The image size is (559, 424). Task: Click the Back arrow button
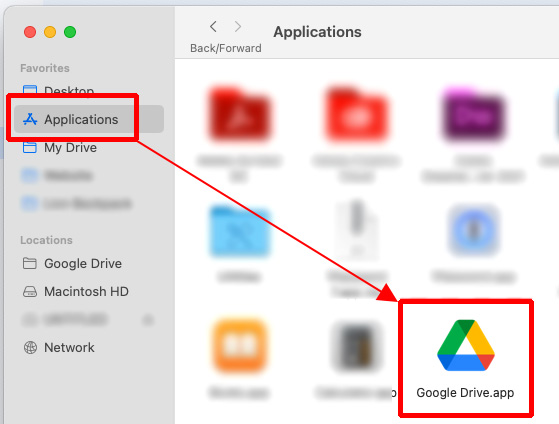tap(213, 26)
